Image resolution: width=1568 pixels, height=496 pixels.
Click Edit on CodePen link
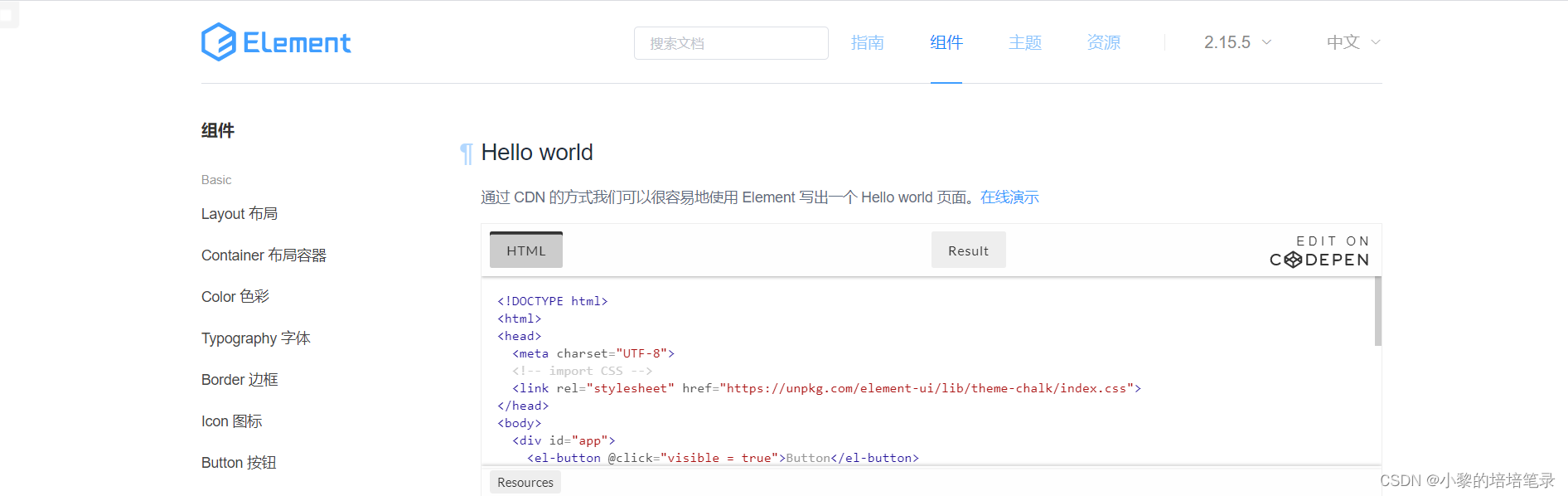click(x=1319, y=251)
